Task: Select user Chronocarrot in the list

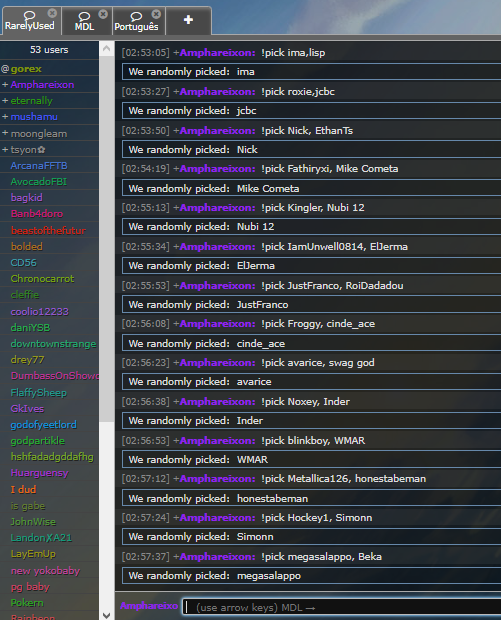Action: click(x=42, y=278)
